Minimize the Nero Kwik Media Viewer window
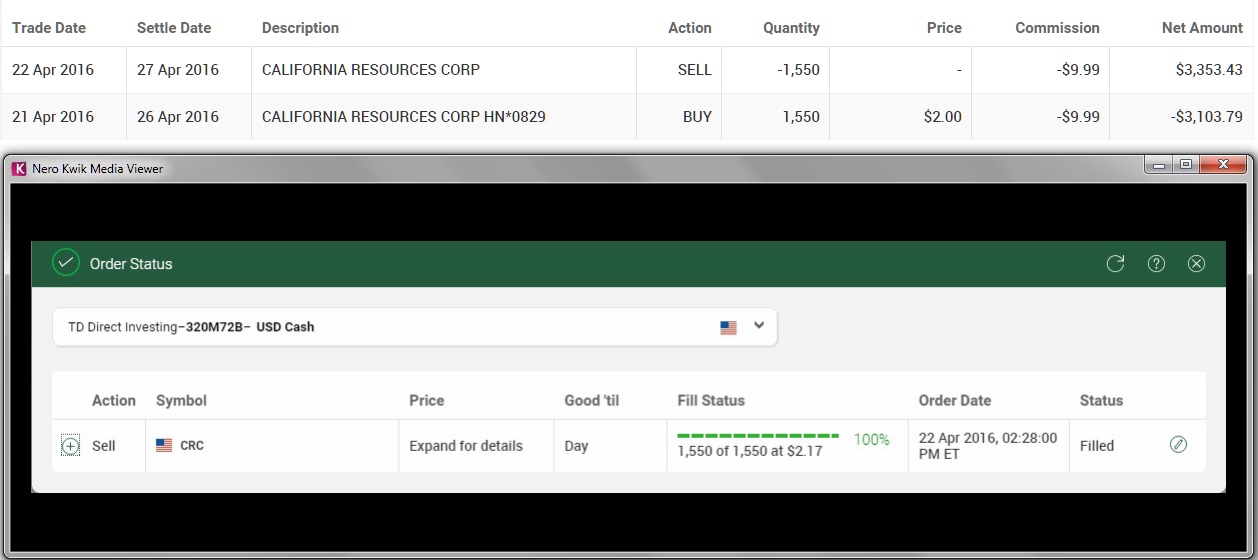 coord(1159,165)
